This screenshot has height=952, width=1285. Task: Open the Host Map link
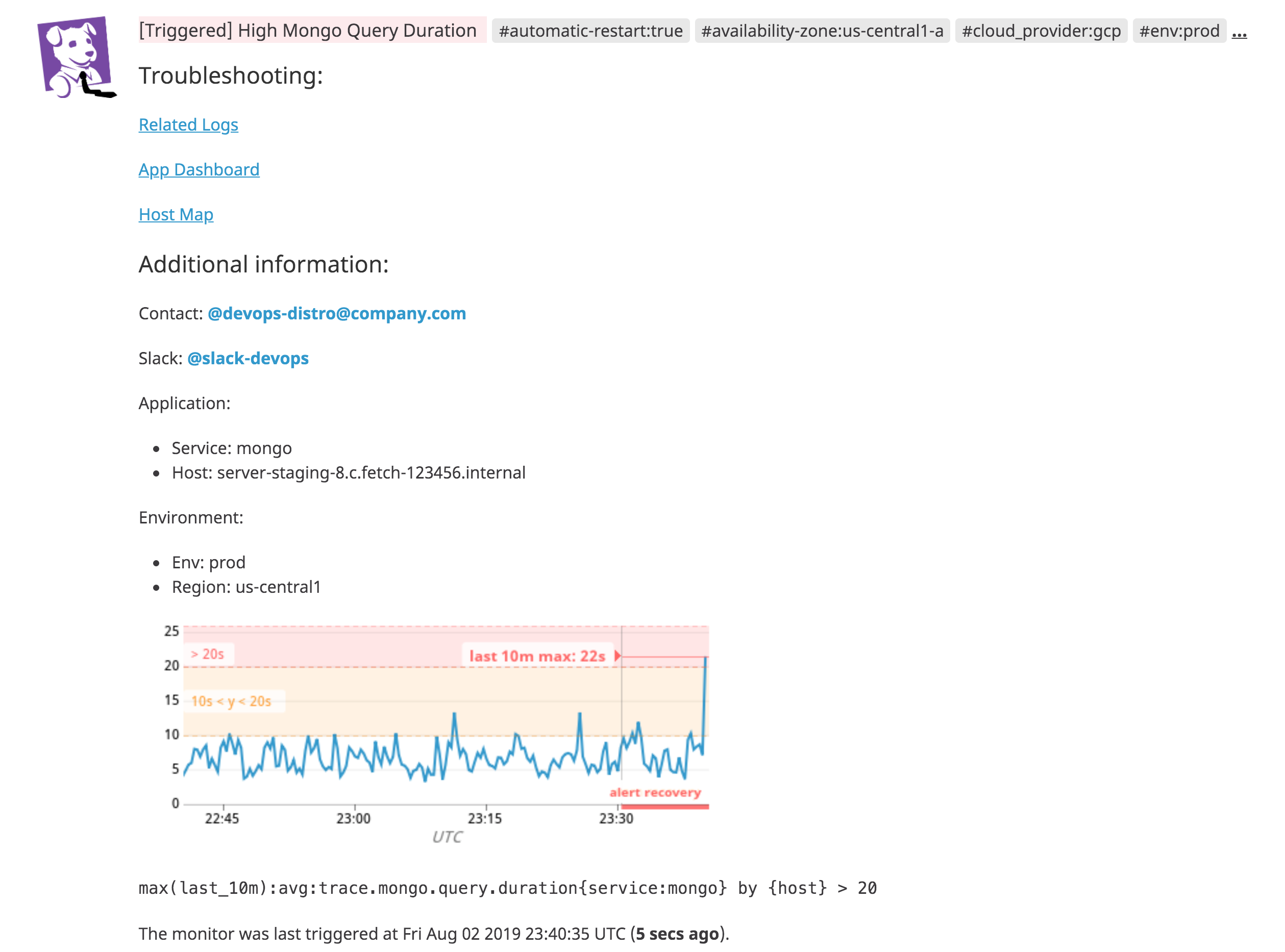tap(175, 214)
